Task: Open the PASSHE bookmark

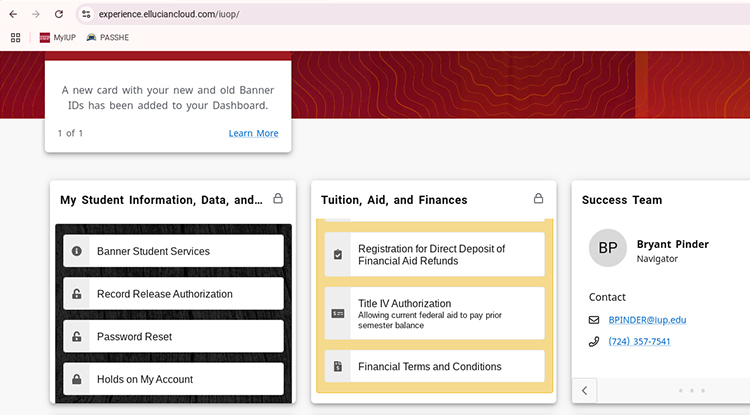Action: click(108, 37)
